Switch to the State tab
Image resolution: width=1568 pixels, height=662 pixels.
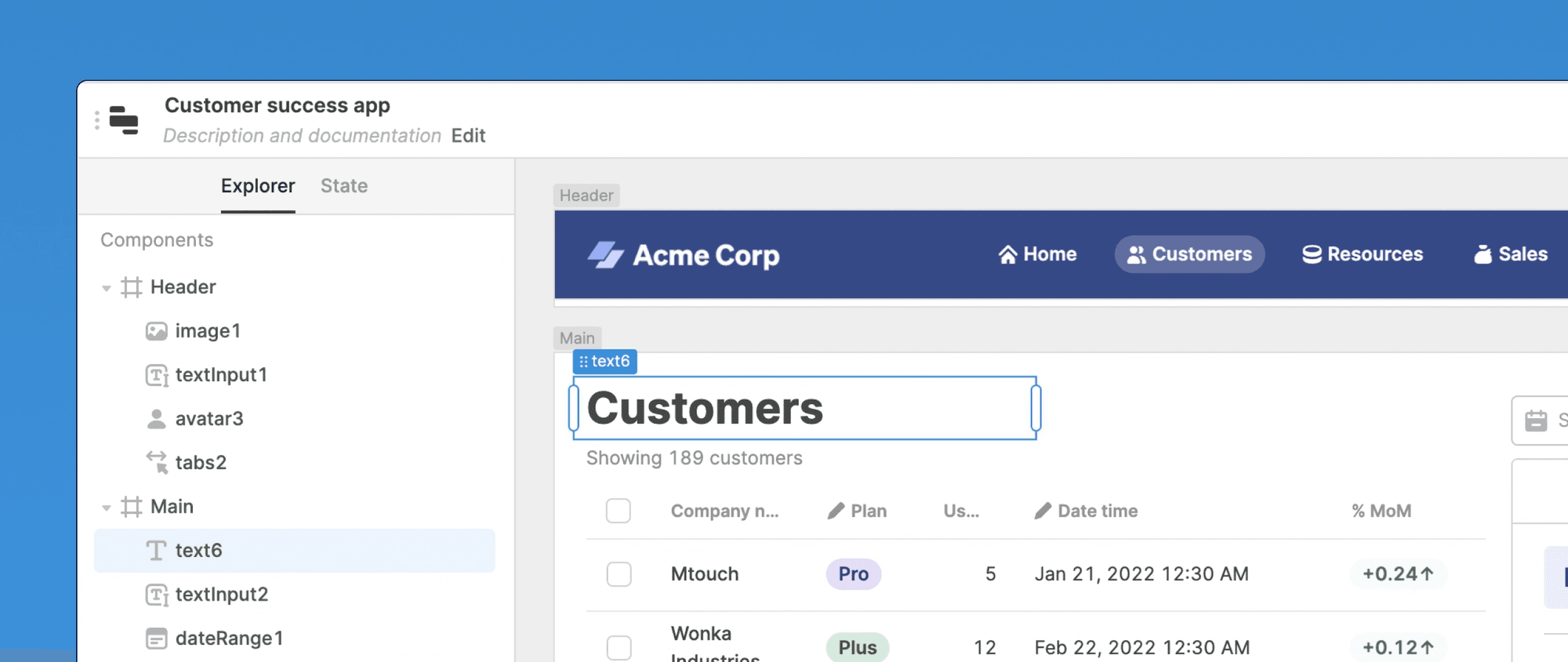click(x=343, y=186)
